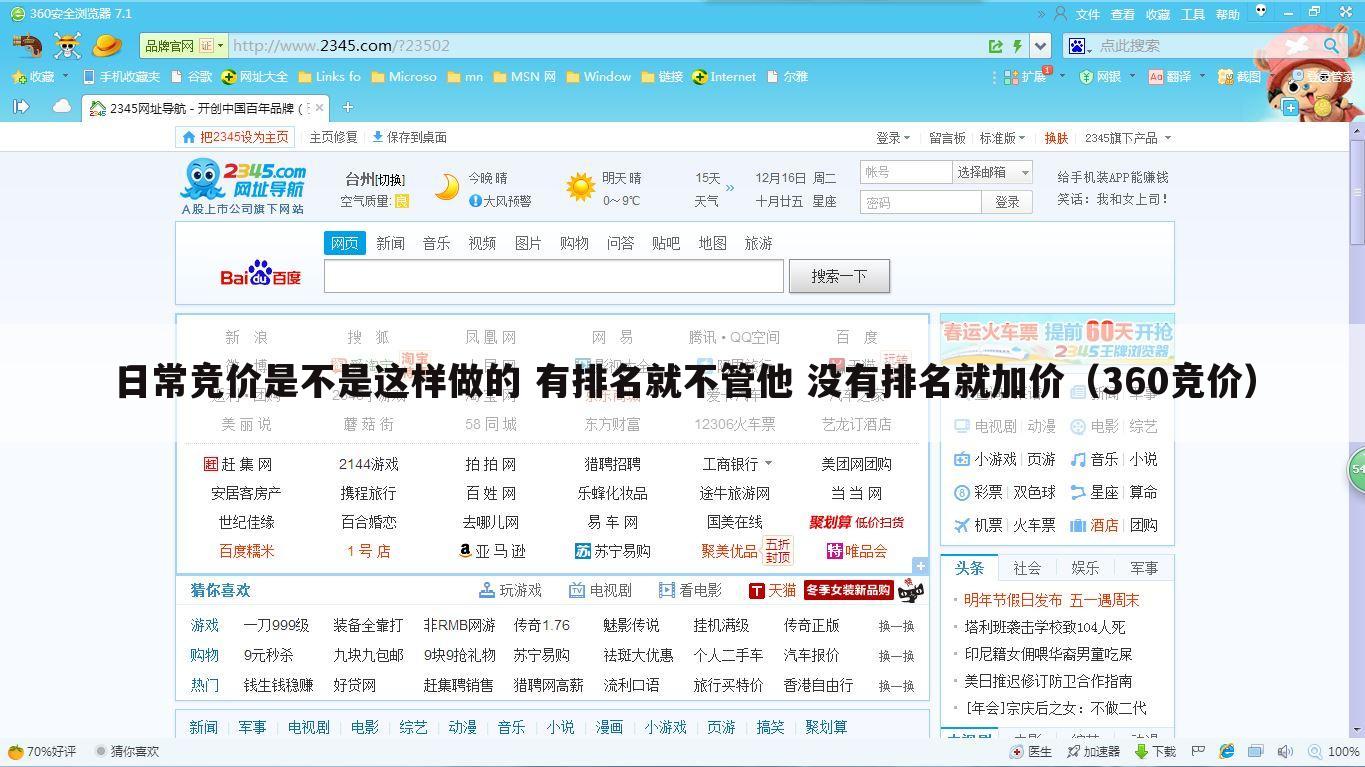The width and height of the screenshot is (1365, 767).
Task: Select the 视频 search tab
Action: tap(482, 243)
